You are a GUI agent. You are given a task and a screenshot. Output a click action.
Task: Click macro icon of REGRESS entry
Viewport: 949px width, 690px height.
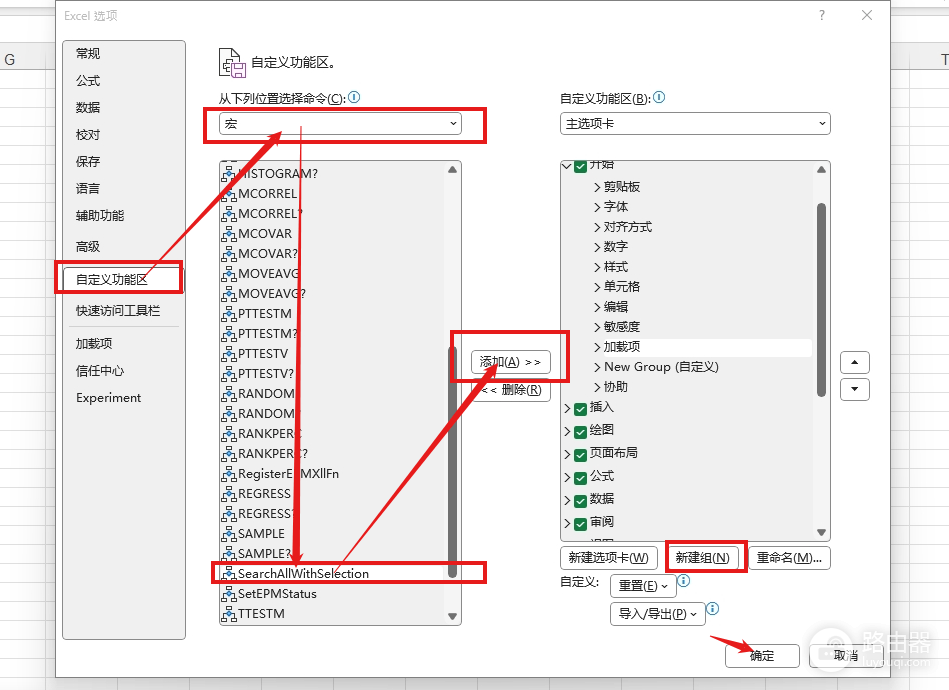(229, 493)
